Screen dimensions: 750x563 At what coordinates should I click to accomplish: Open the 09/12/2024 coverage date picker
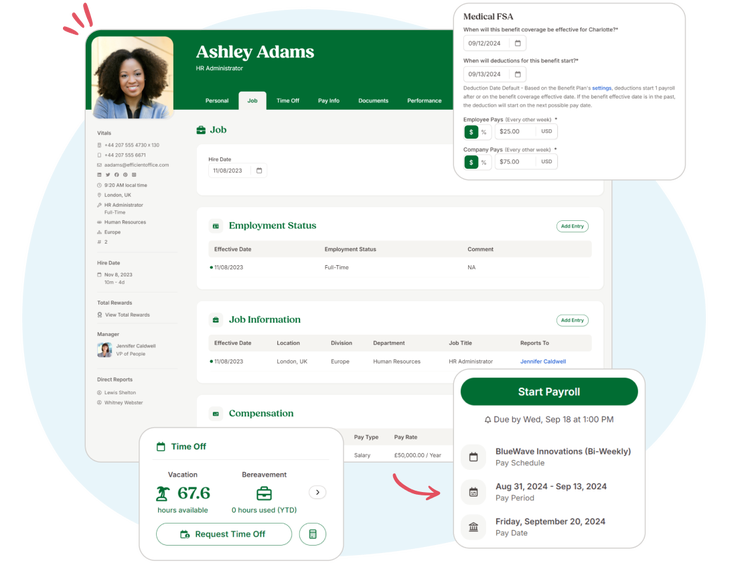point(495,43)
